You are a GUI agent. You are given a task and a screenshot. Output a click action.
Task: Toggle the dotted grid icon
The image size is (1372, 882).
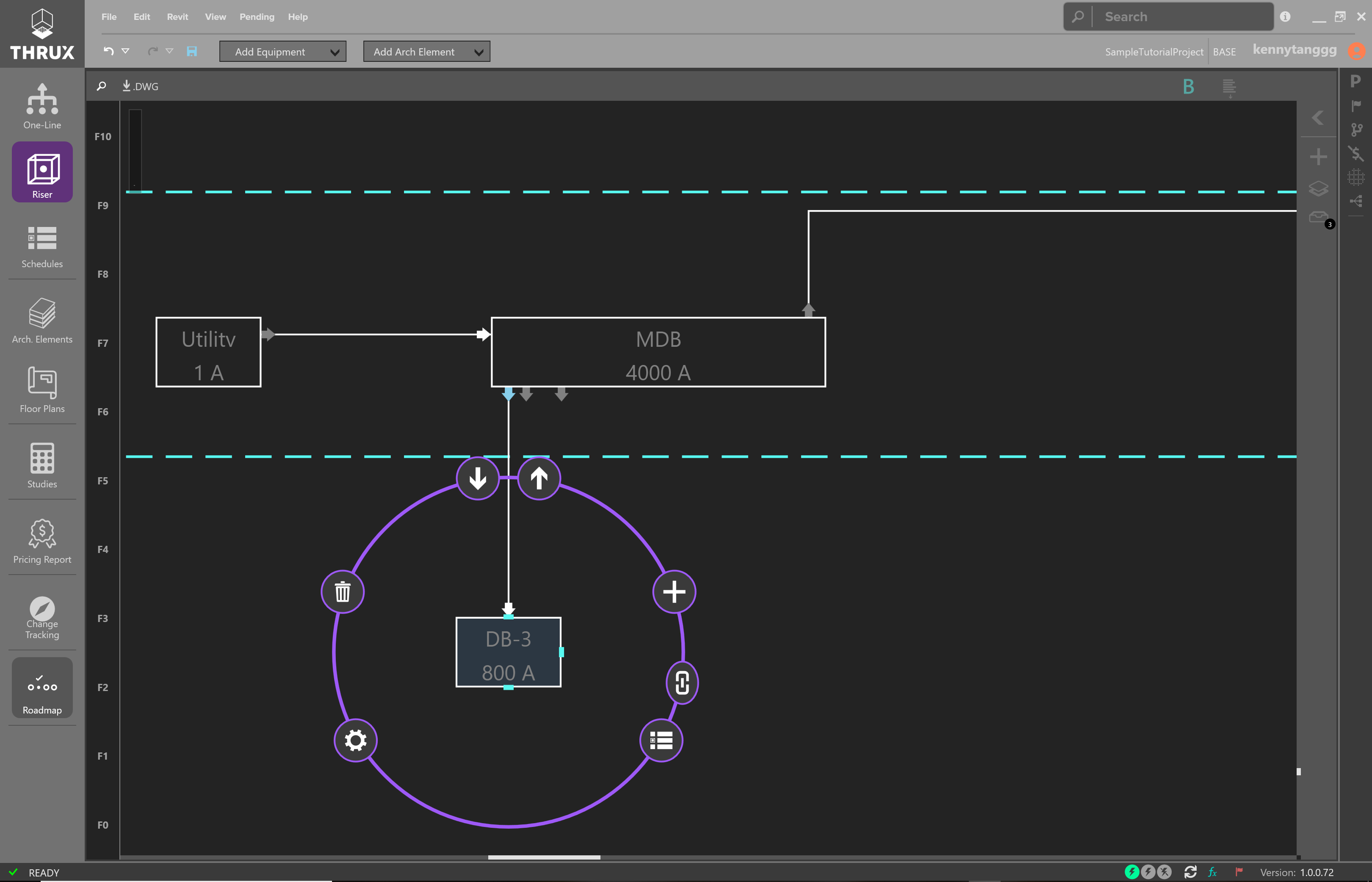1355,177
